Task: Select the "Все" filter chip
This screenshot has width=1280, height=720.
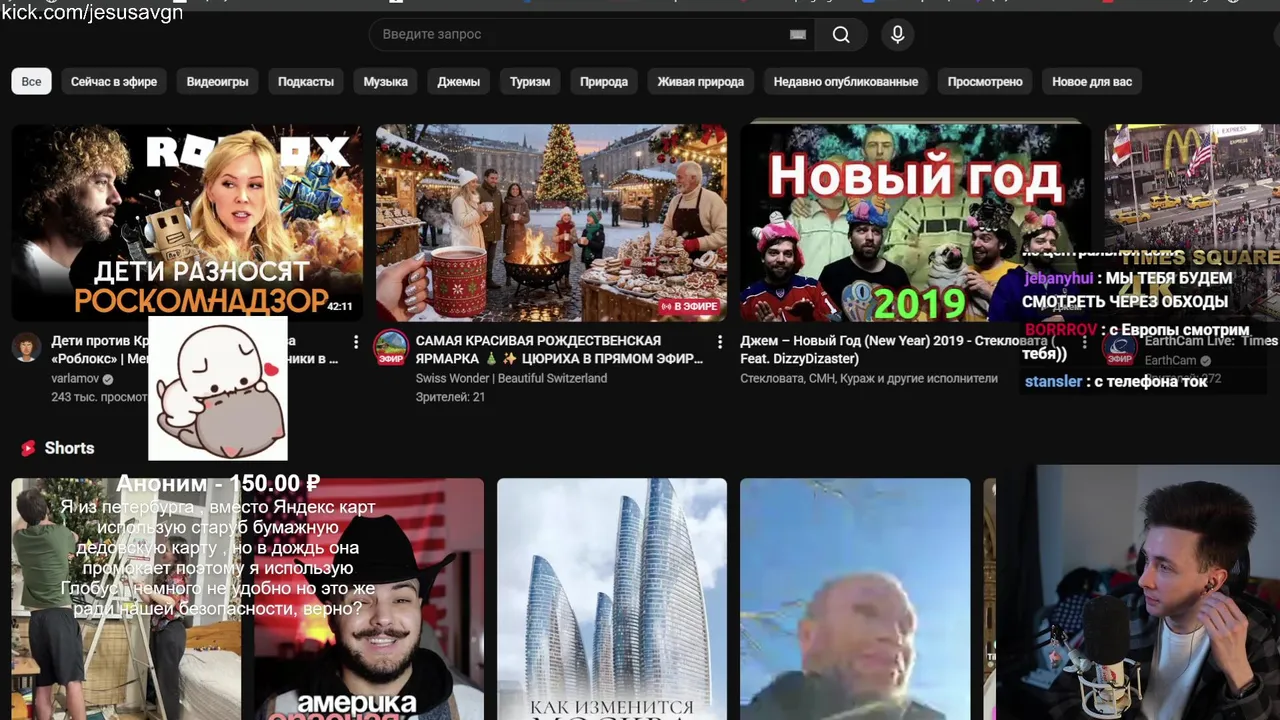Action: (32, 82)
